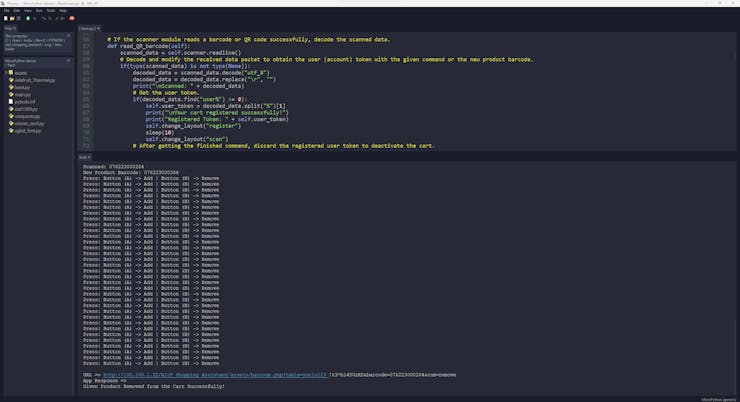Close the main.py editor tab
Viewport: 740px width, 402px height.
point(98,28)
